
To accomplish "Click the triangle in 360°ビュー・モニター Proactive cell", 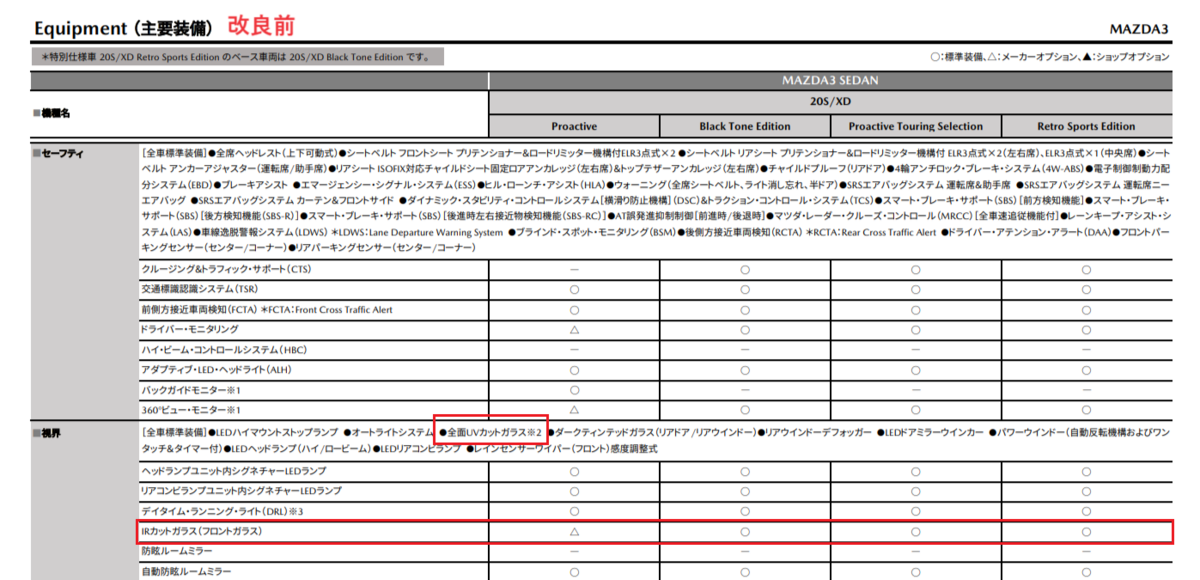I will [574, 410].
